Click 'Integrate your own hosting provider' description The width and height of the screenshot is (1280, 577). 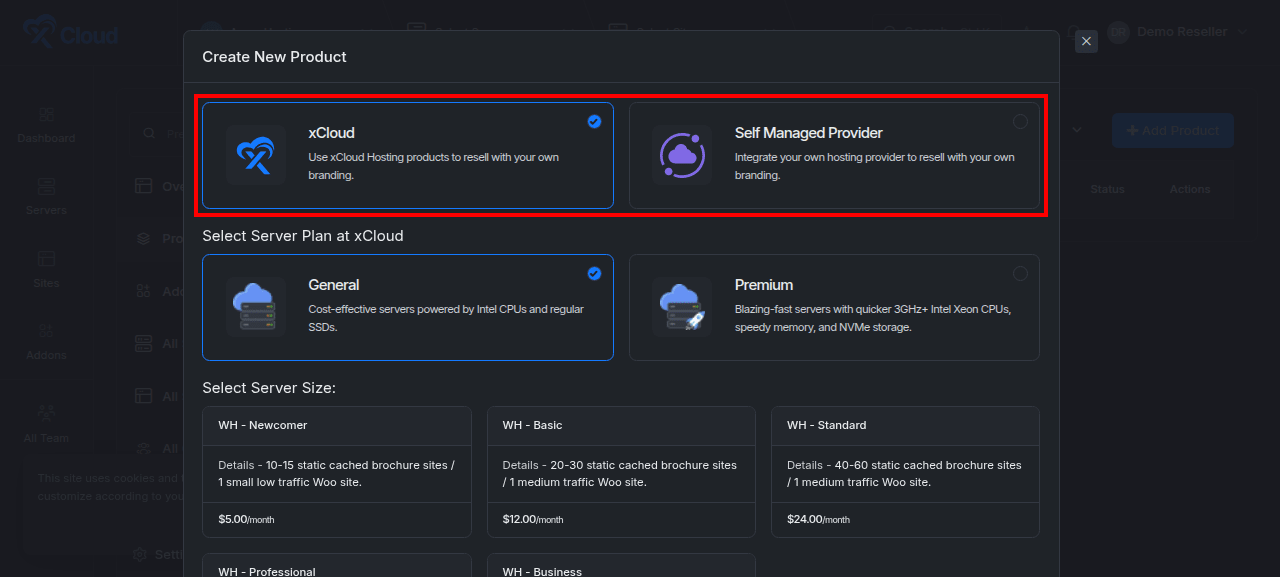(x=875, y=166)
